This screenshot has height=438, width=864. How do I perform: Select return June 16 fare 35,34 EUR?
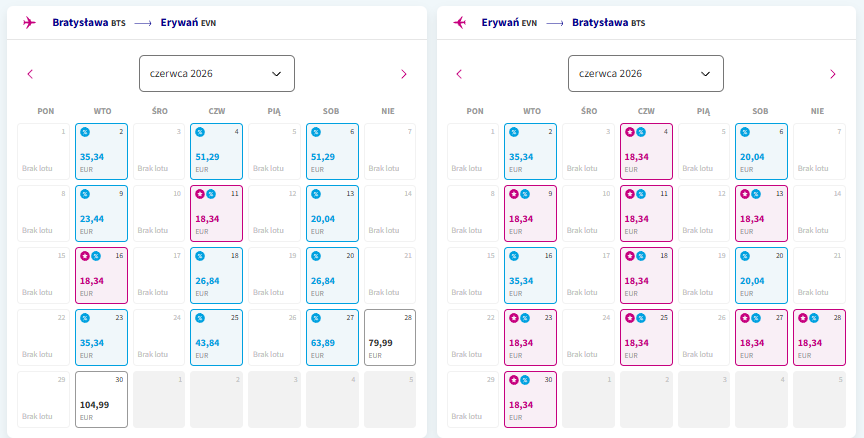click(530, 275)
